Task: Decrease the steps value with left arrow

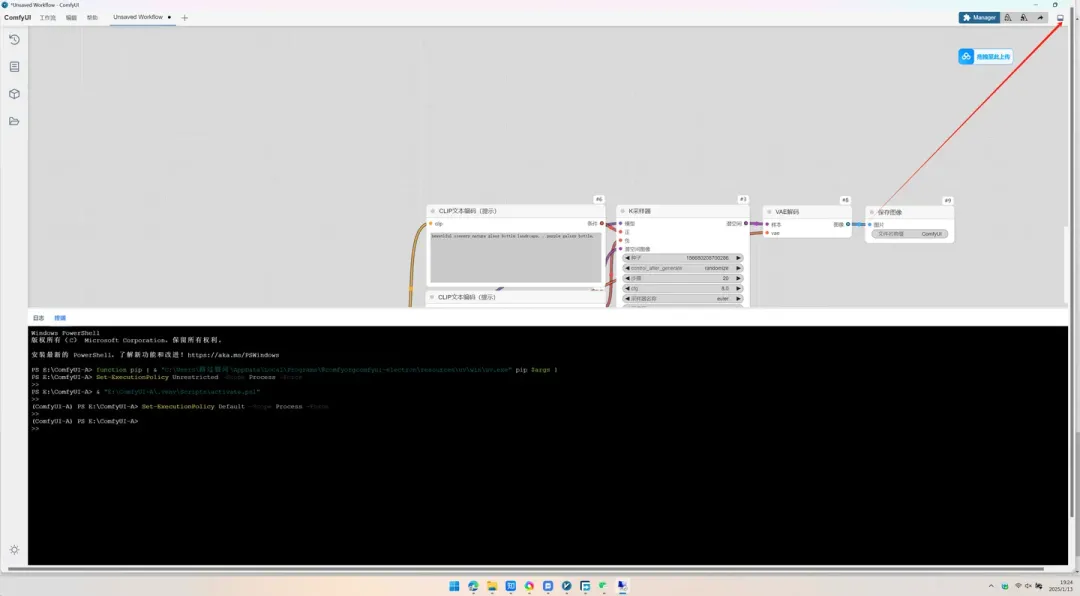Action: tap(627, 278)
